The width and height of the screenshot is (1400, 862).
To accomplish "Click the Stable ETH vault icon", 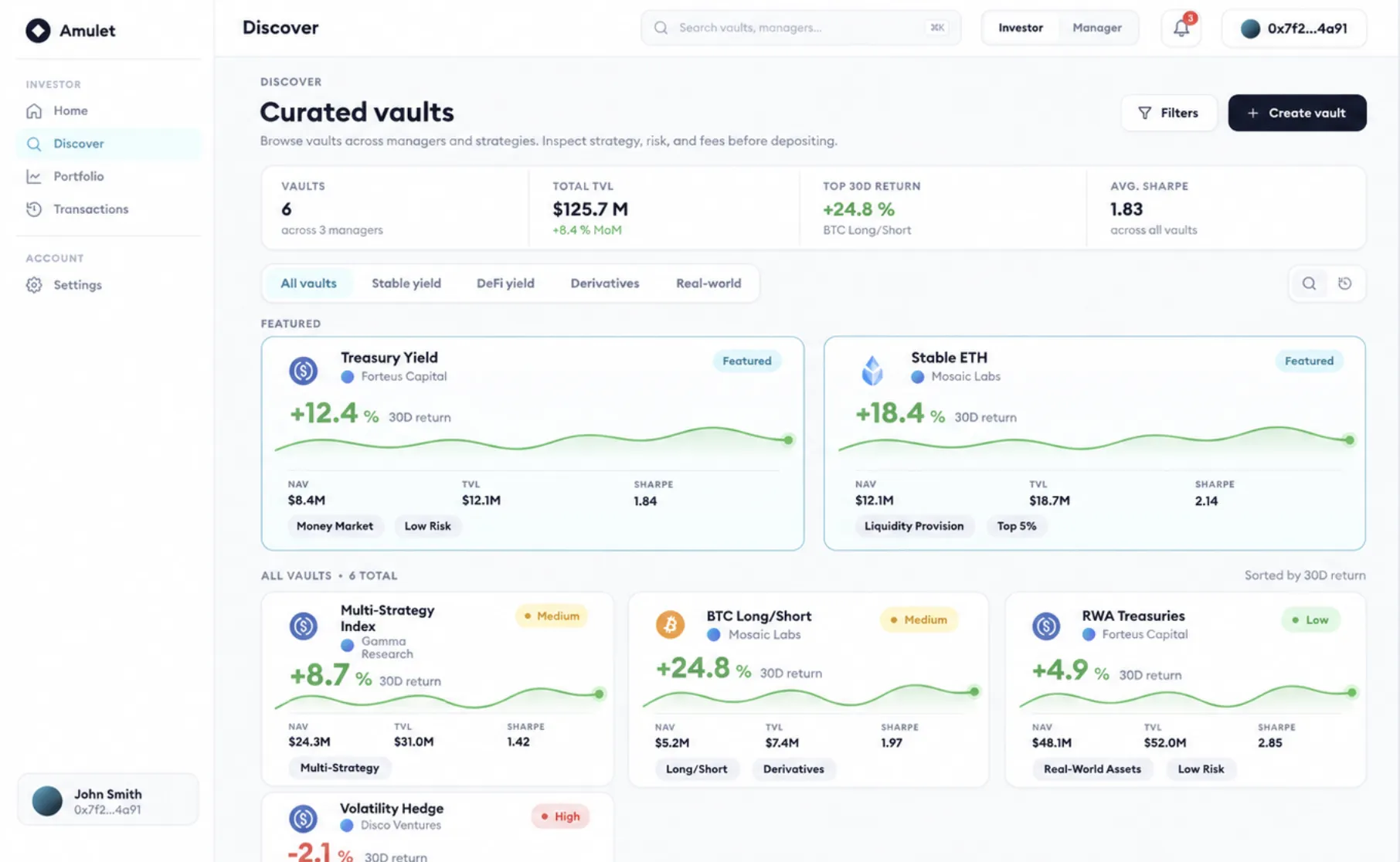I will (873, 371).
